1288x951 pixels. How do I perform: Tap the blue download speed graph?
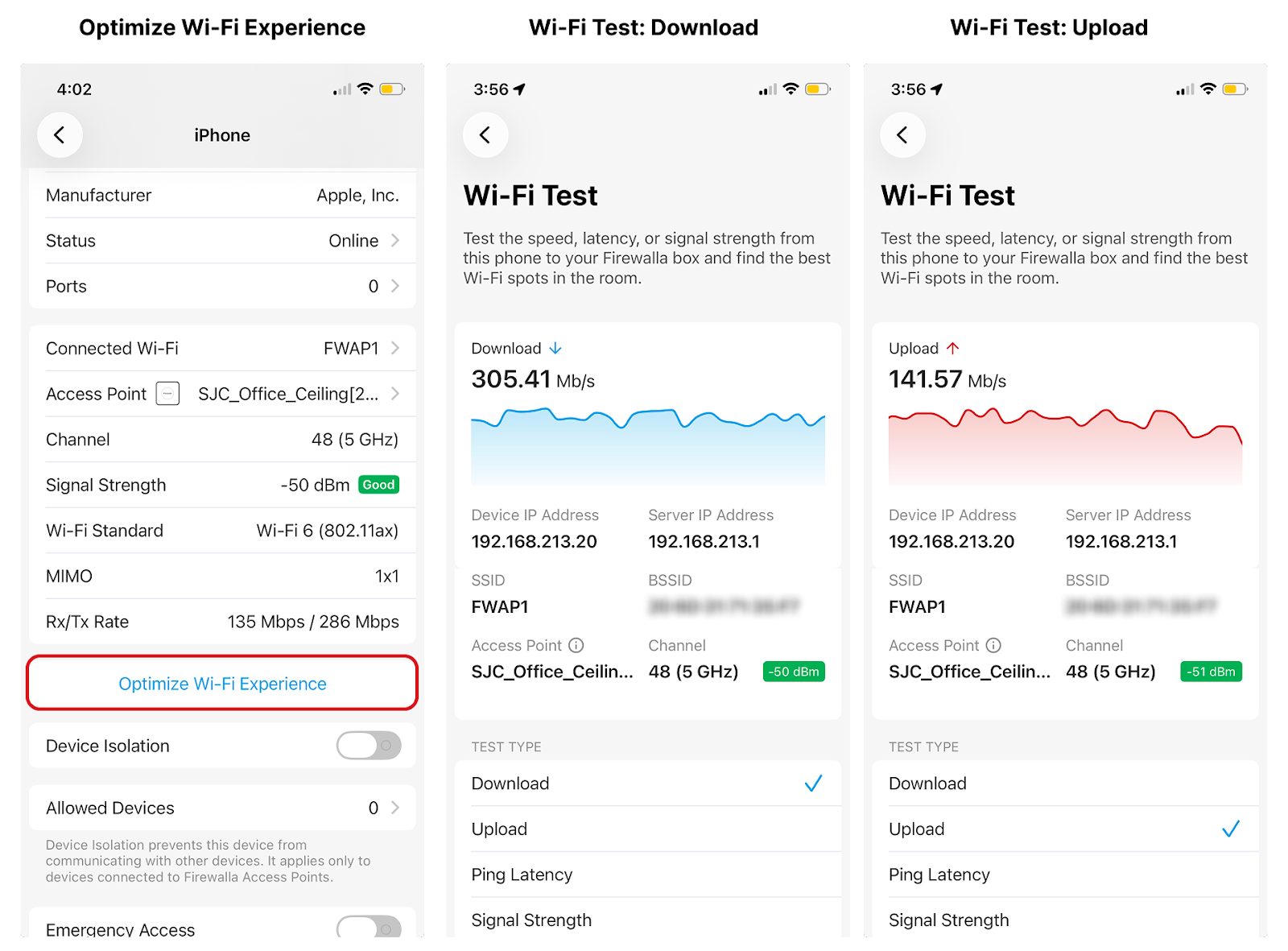[647, 447]
